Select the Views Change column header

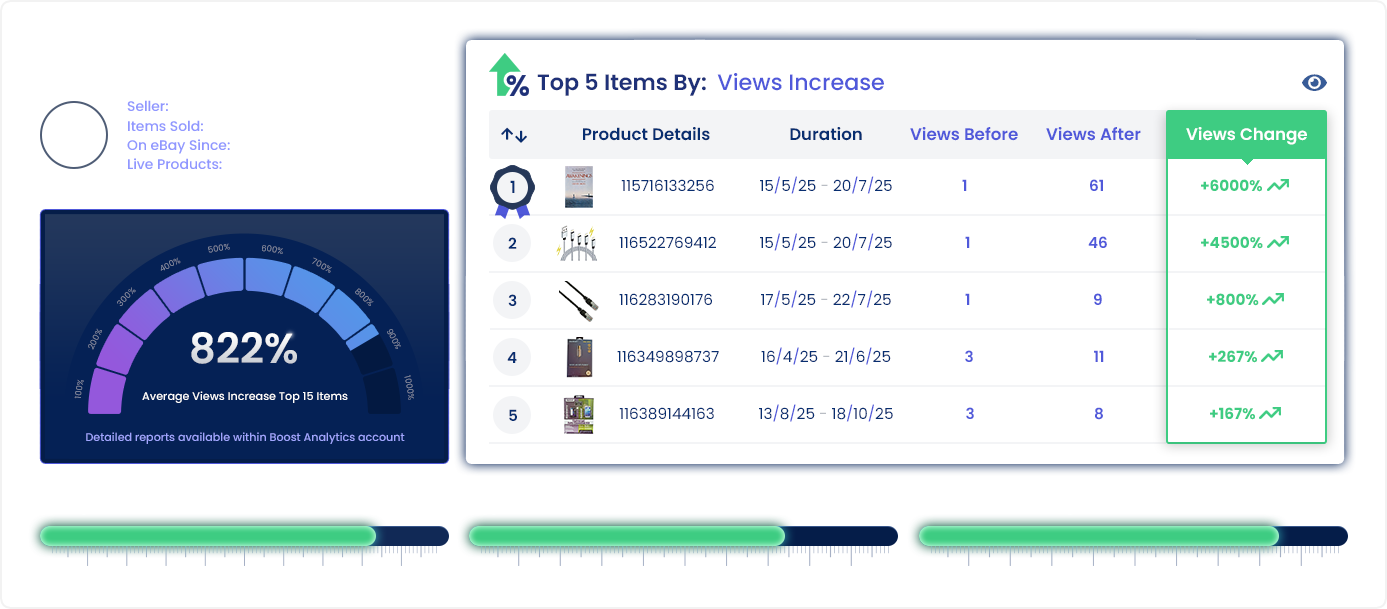(x=1246, y=135)
